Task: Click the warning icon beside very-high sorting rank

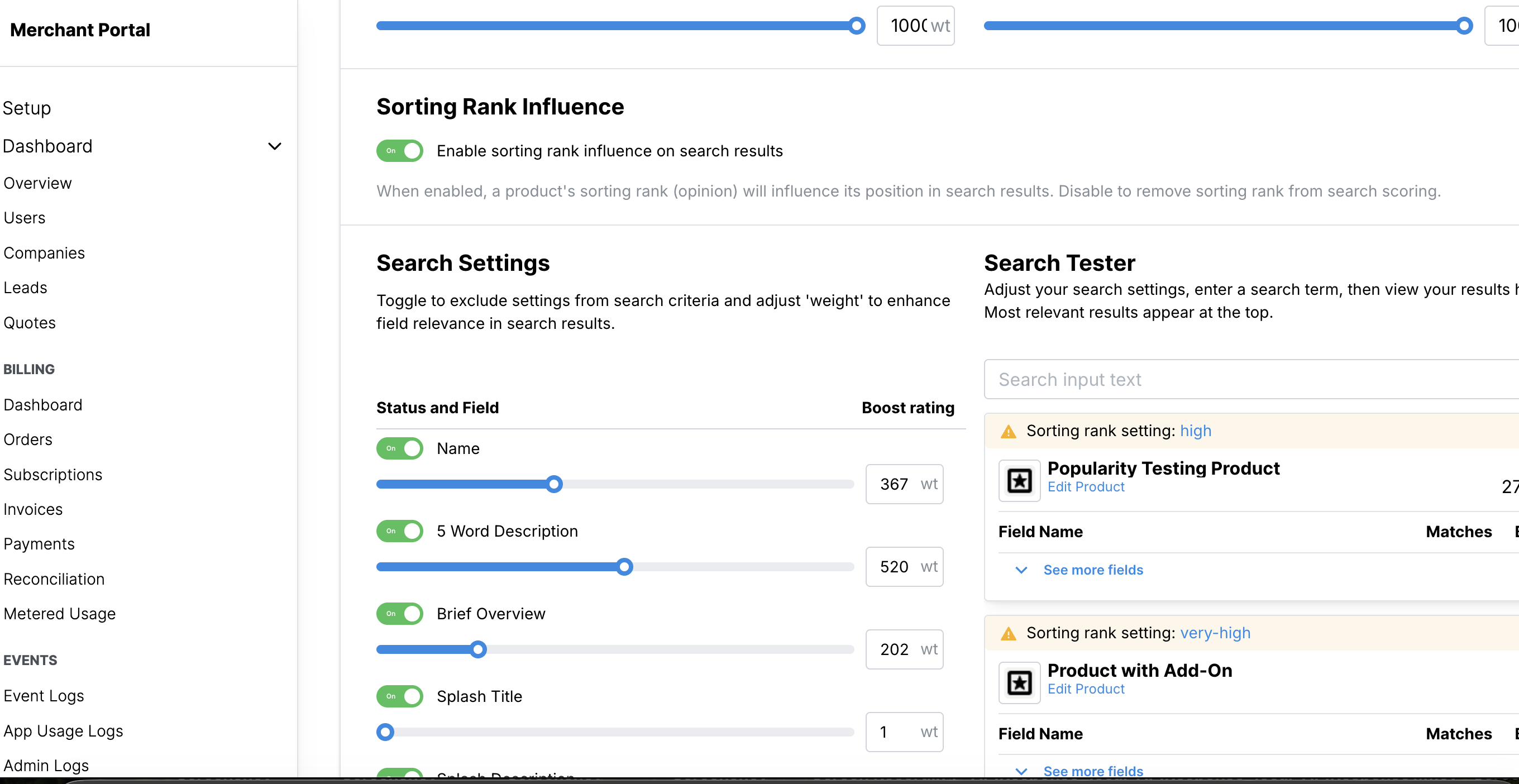Action: [1009, 634]
